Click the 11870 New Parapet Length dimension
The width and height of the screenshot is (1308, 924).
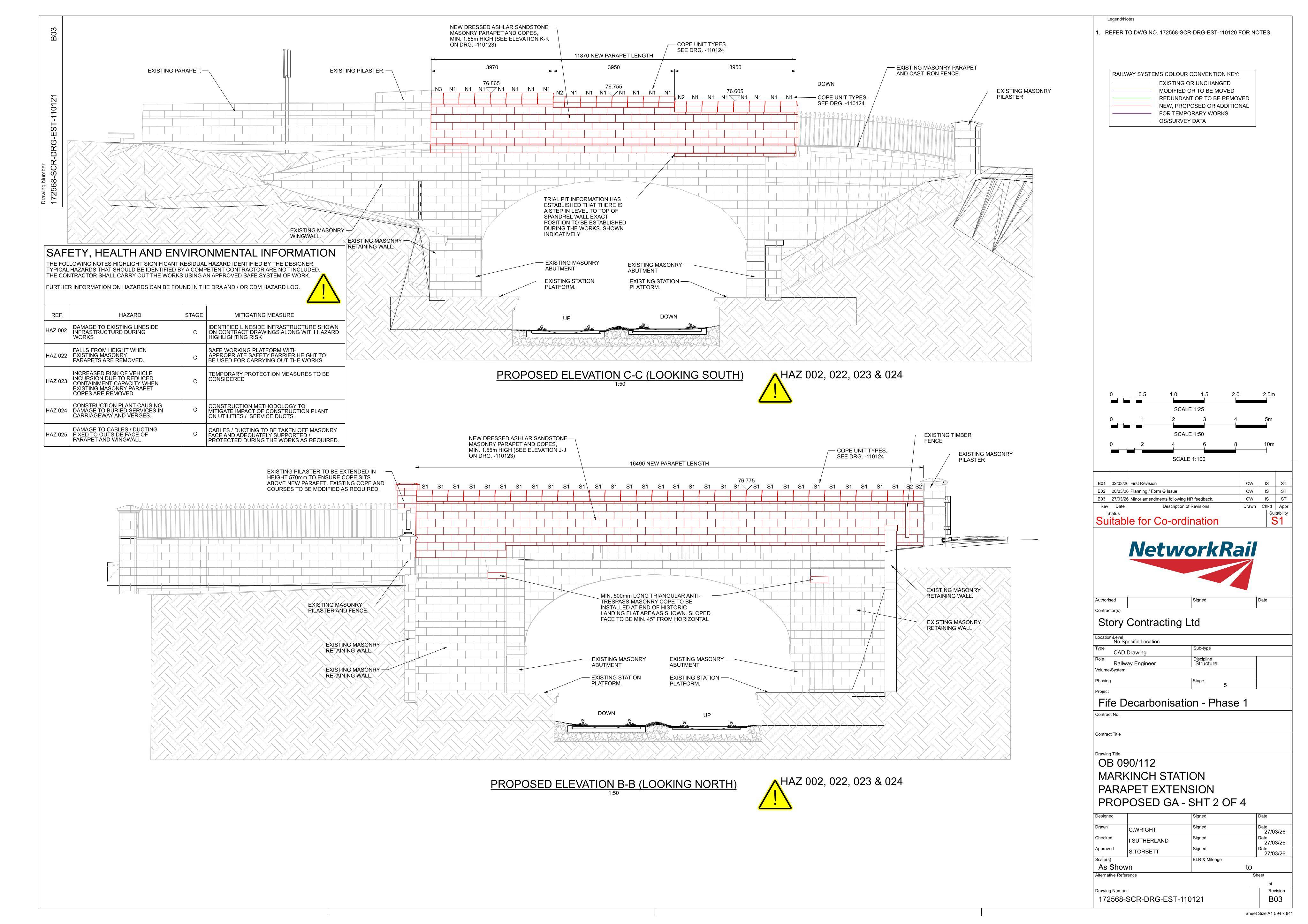click(613, 56)
